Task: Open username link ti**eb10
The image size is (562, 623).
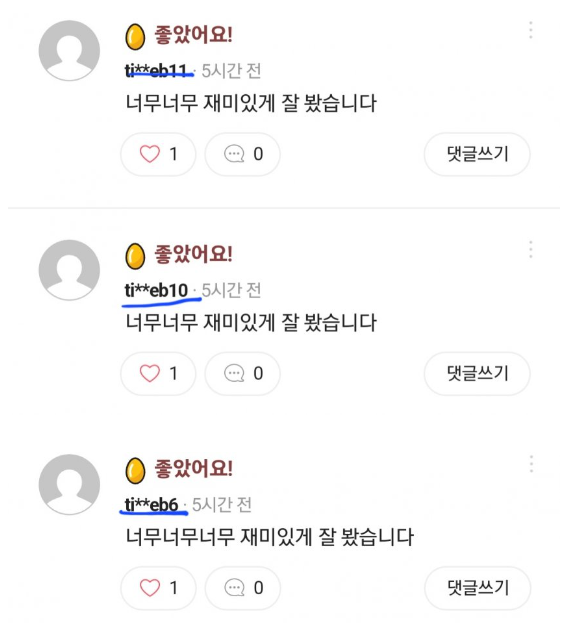Action: click(x=156, y=290)
